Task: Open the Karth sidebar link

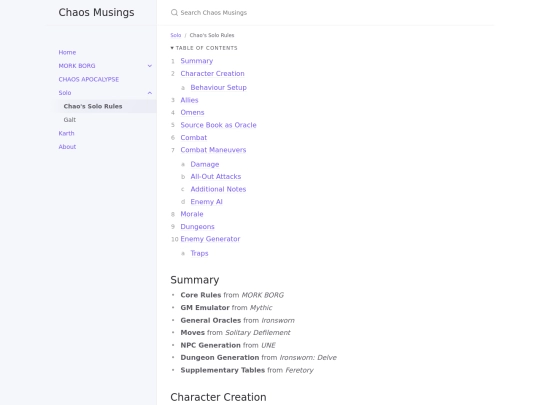Action: [66, 133]
